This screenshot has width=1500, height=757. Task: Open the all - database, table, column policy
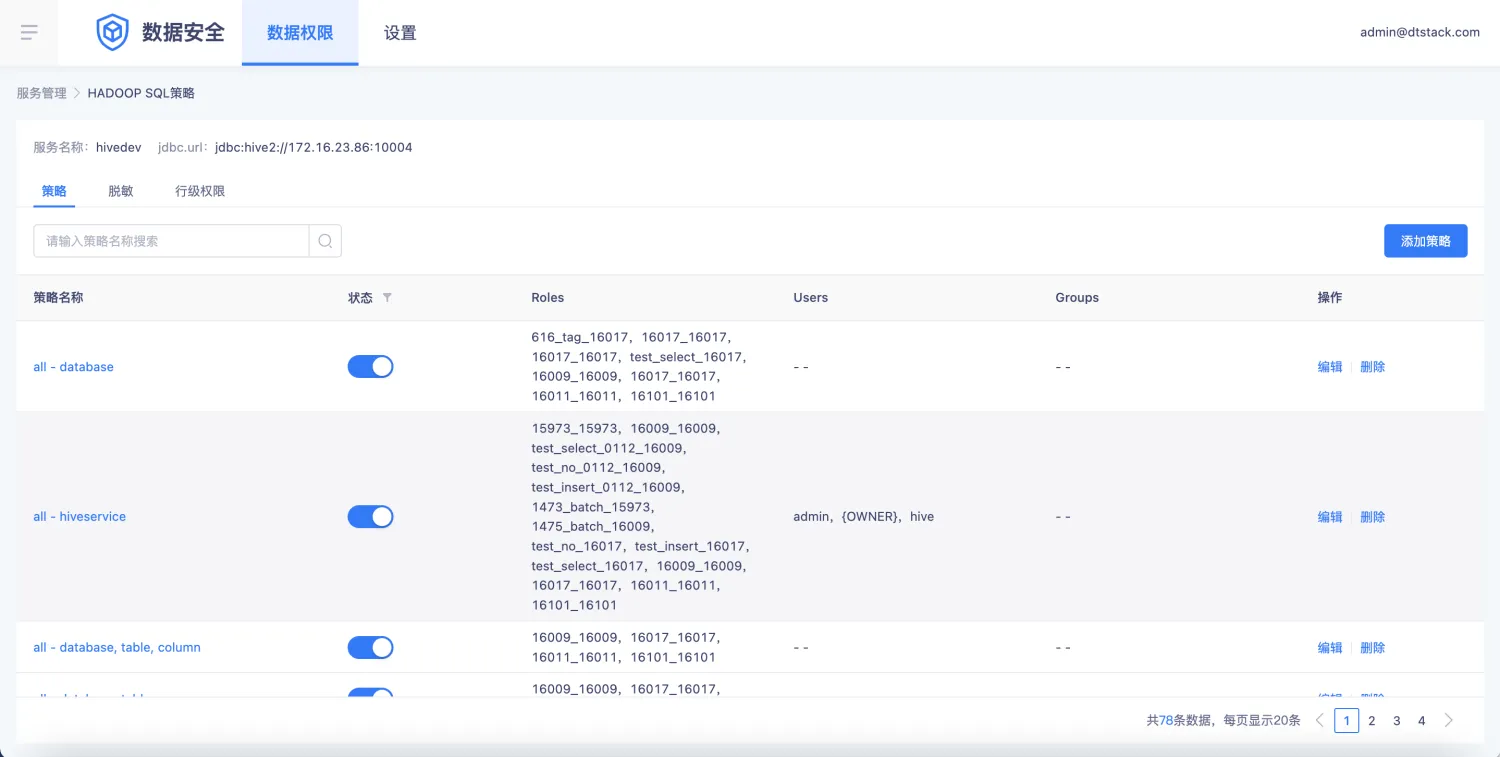click(x=117, y=648)
